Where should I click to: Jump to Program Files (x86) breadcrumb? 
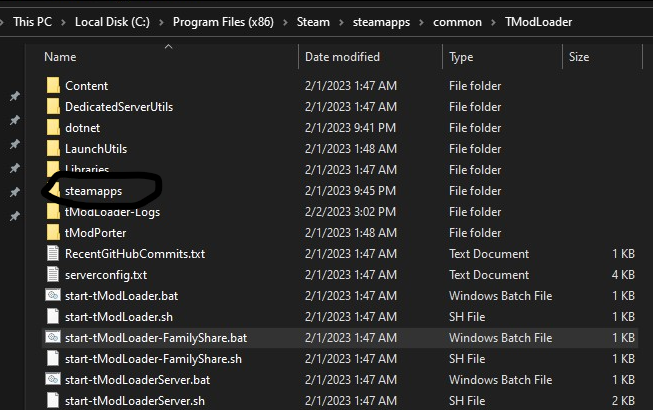click(223, 22)
